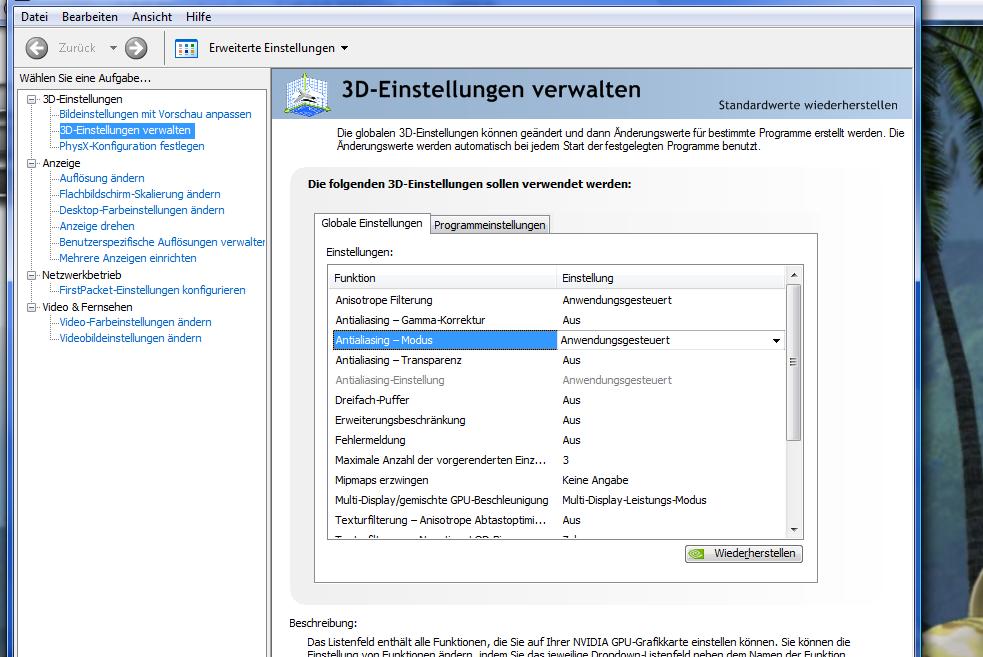983x657 pixels.
Task: Click the Funktion column header
Action: (443, 278)
